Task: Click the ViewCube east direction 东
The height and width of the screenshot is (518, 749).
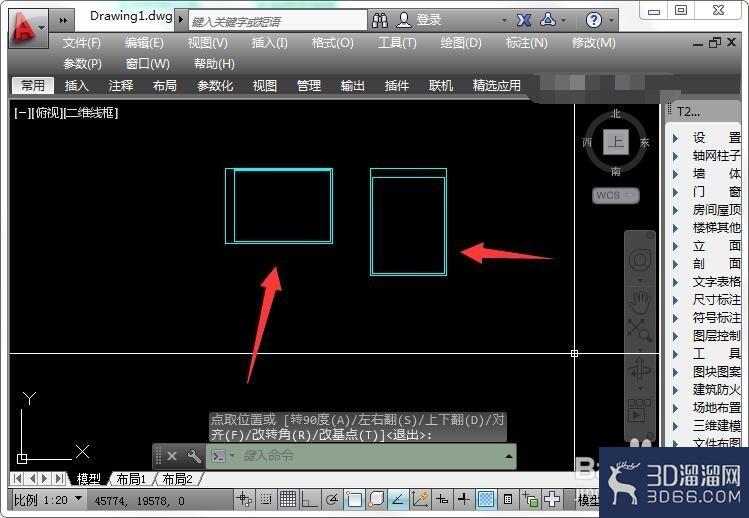Action: [645, 142]
